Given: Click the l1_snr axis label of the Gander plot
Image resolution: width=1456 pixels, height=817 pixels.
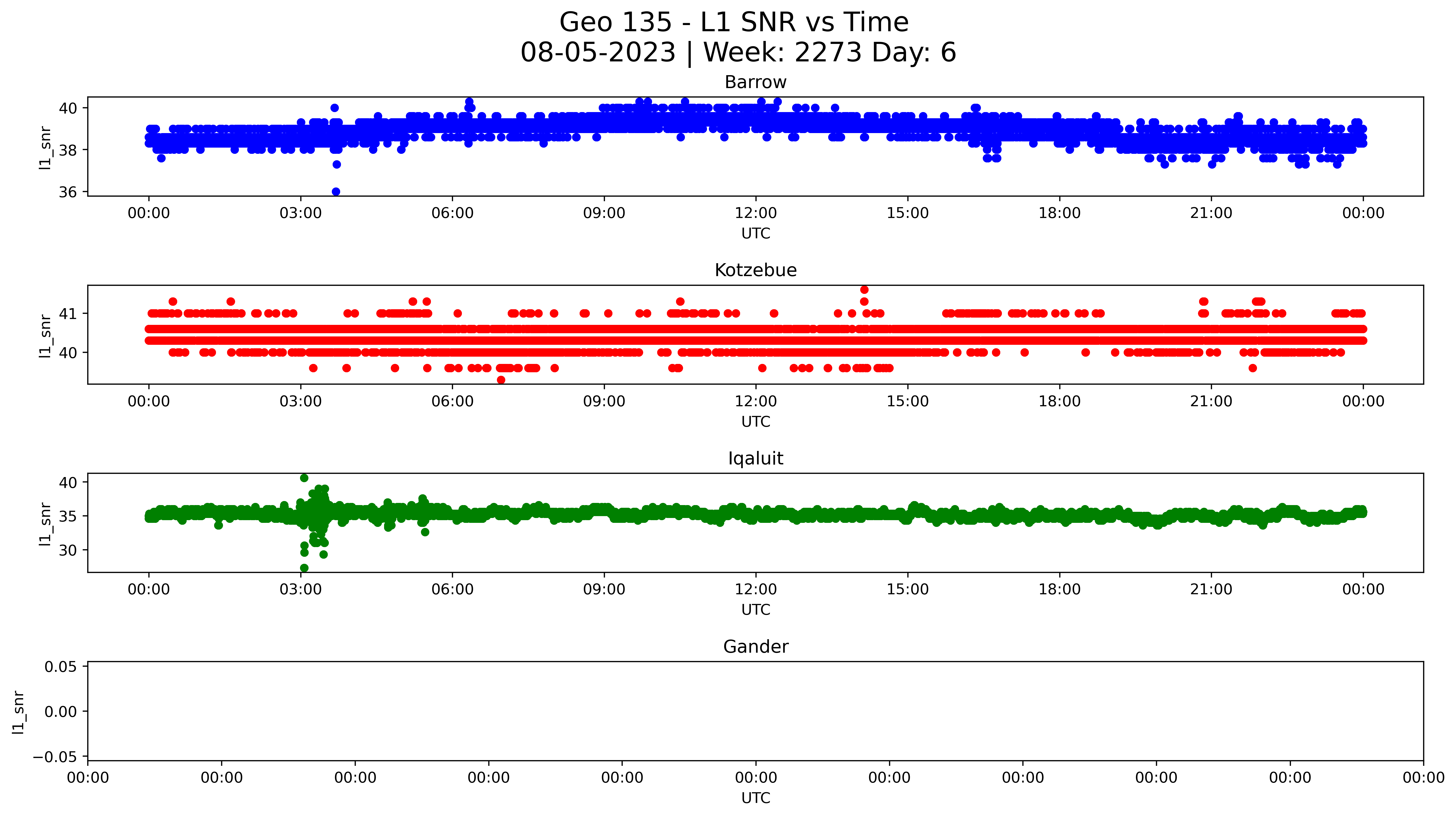Looking at the screenshot, I should pyautogui.click(x=19, y=712).
